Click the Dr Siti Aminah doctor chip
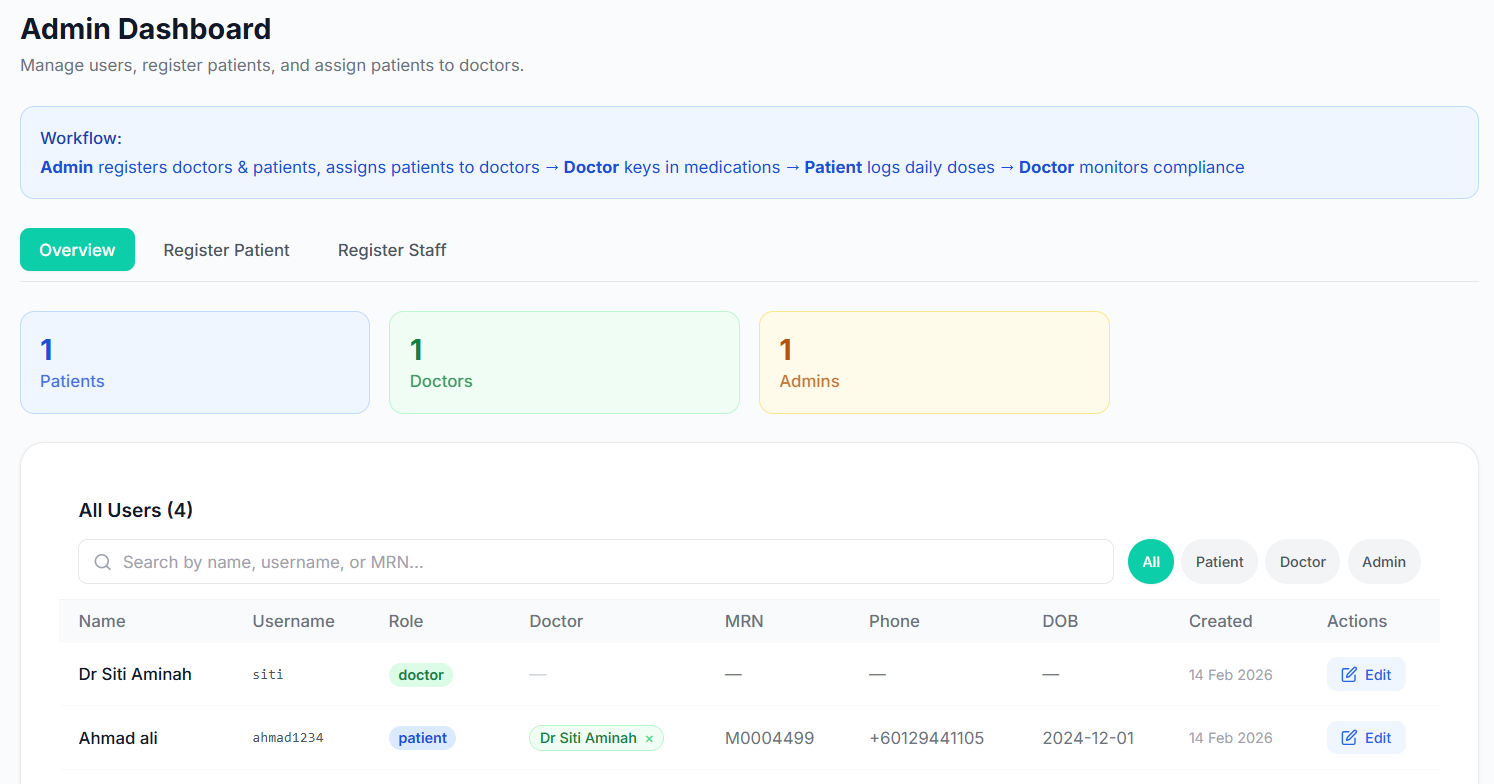This screenshot has height=784, width=1494. tap(588, 738)
